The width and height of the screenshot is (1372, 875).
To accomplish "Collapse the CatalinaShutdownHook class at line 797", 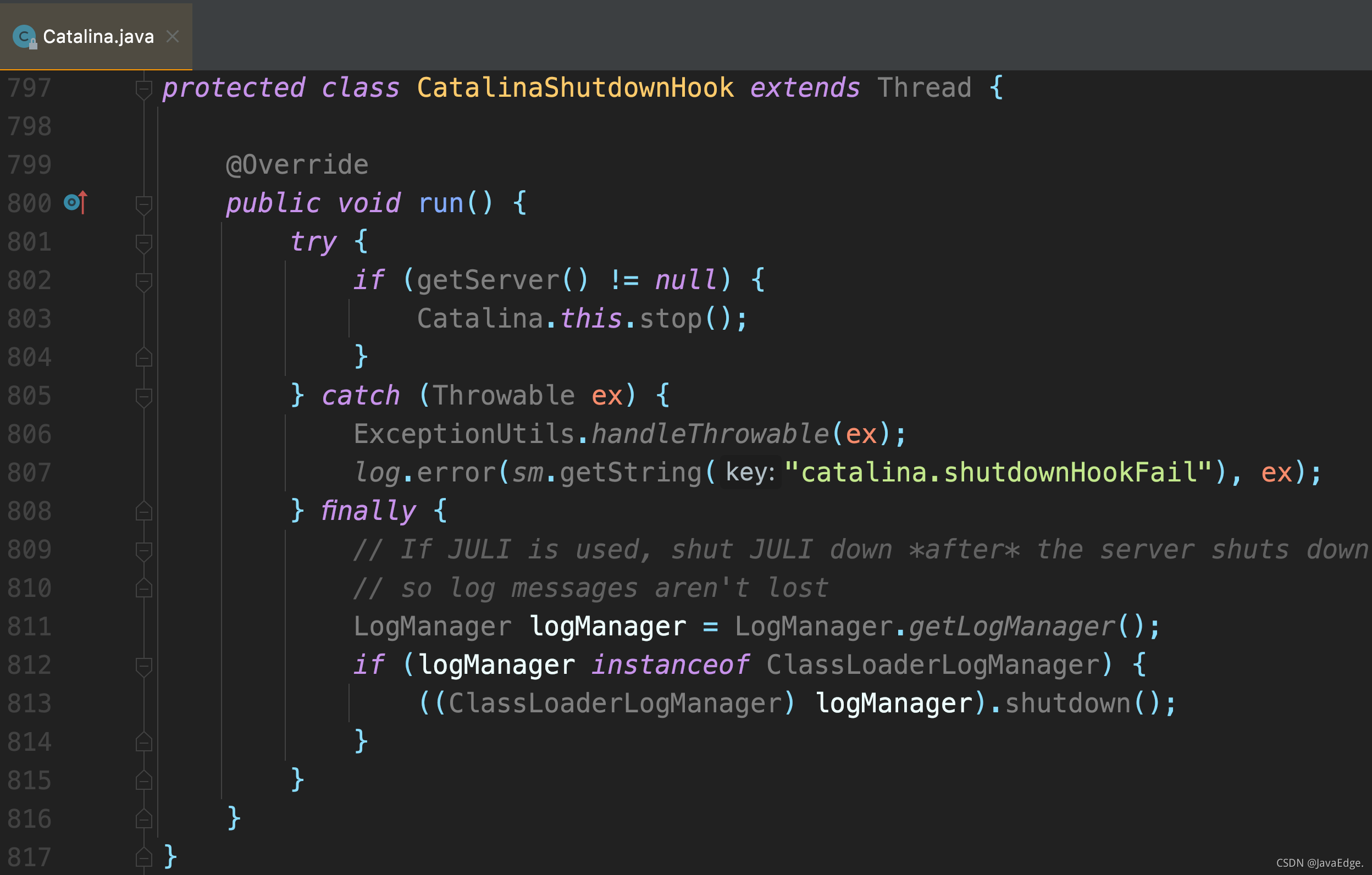I will pyautogui.click(x=143, y=88).
